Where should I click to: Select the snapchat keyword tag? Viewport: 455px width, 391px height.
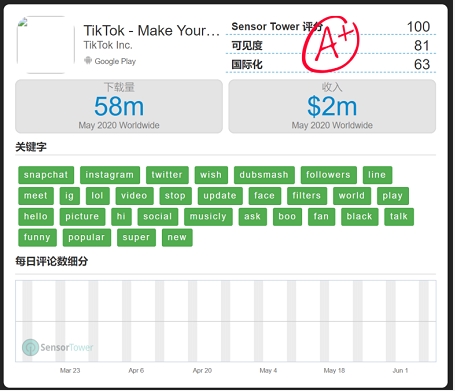[x=46, y=175]
